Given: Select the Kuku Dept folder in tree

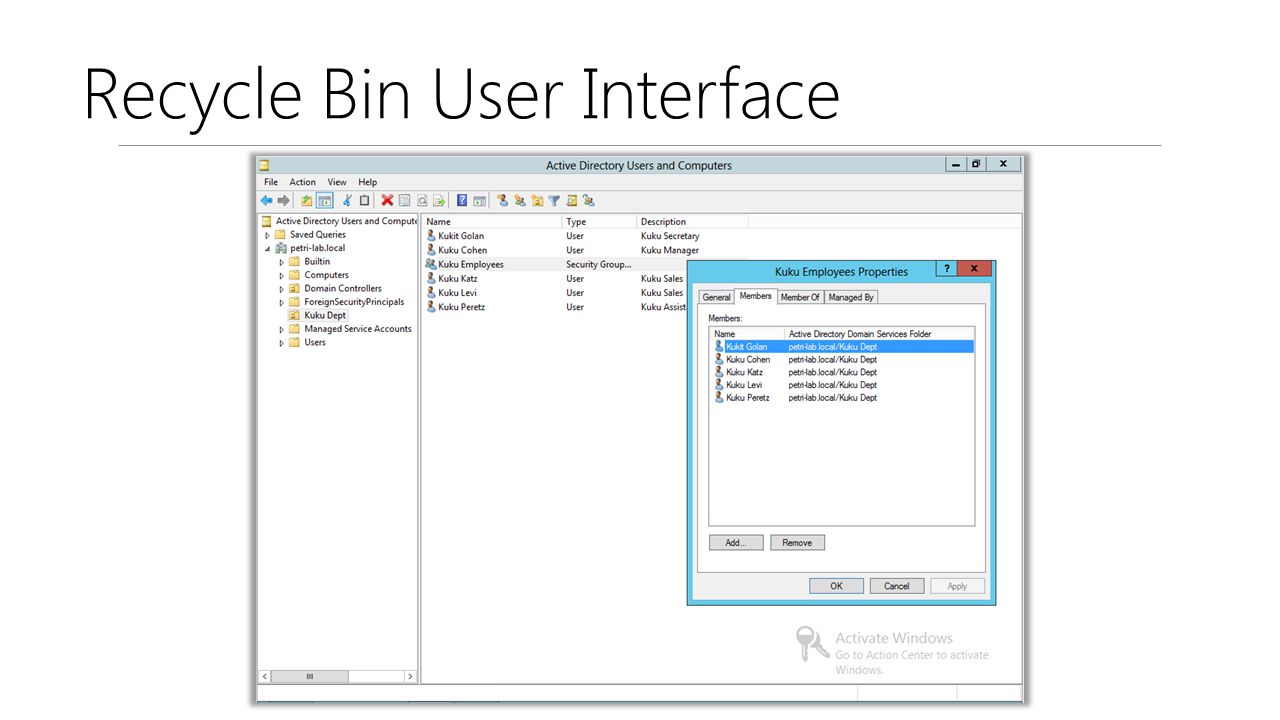Looking at the screenshot, I should click(325, 315).
